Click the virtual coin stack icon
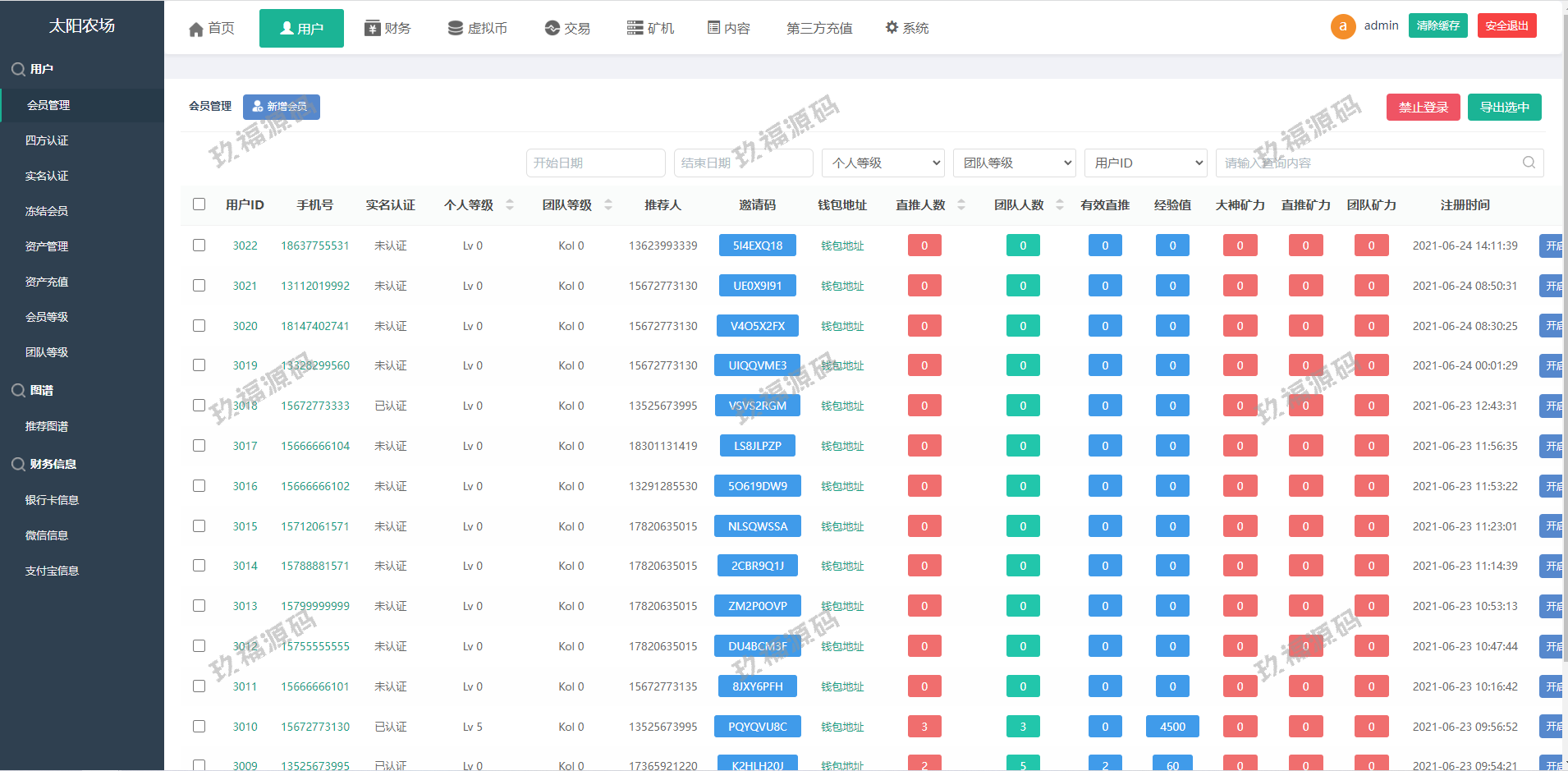The width and height of the screenshot is (1568, 771). point(455,28)
